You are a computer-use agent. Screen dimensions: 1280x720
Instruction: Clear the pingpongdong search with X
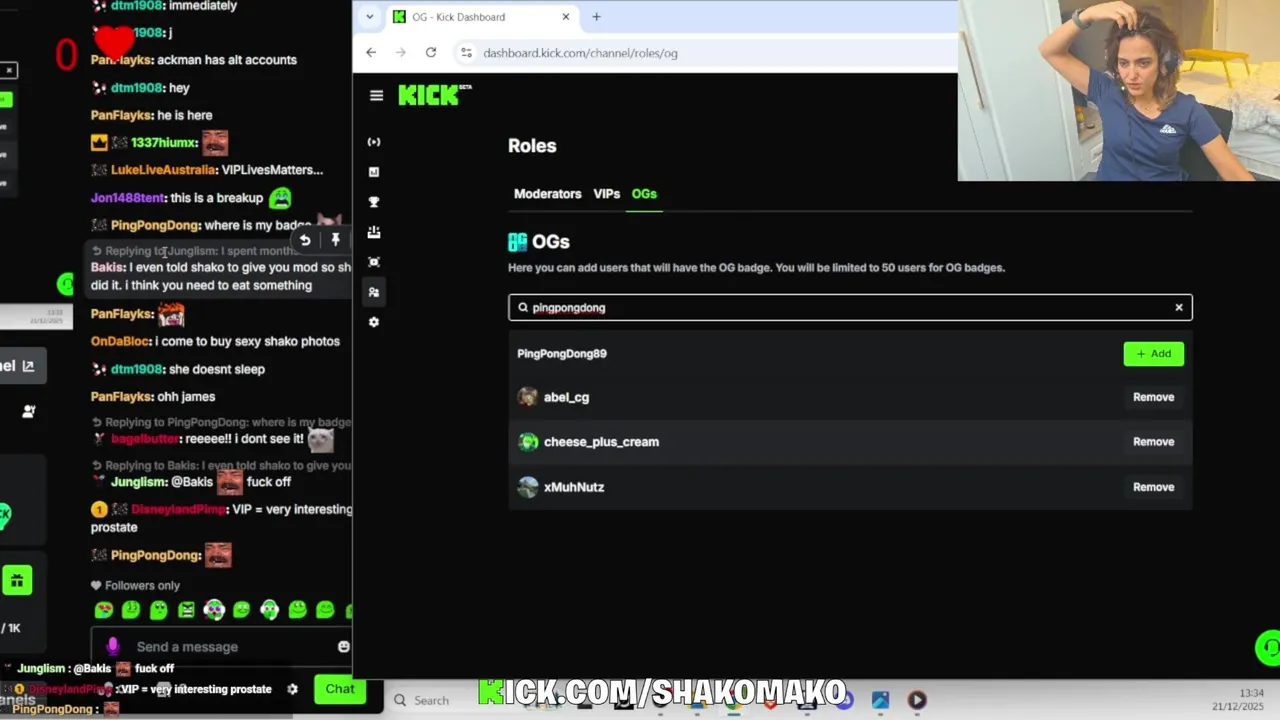click(1179, 307)
